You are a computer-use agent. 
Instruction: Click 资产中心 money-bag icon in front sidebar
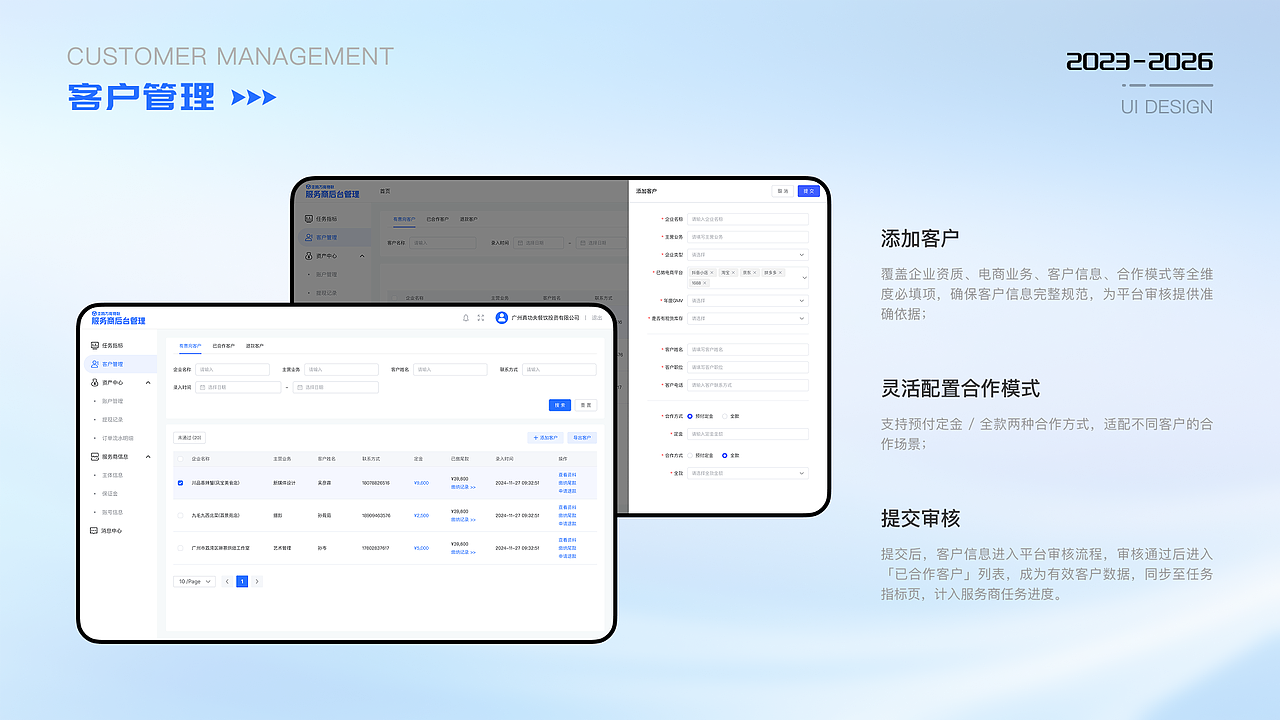95,382
